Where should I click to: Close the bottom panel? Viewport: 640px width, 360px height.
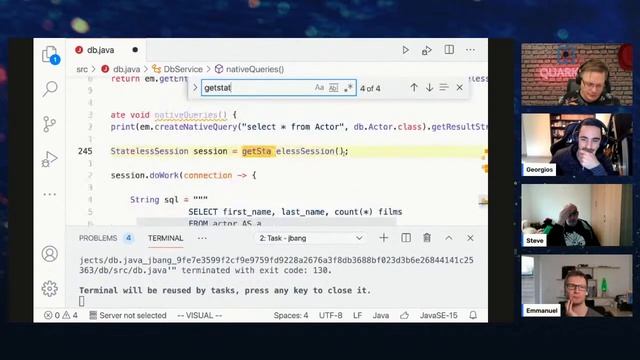[x=470, y=238]
